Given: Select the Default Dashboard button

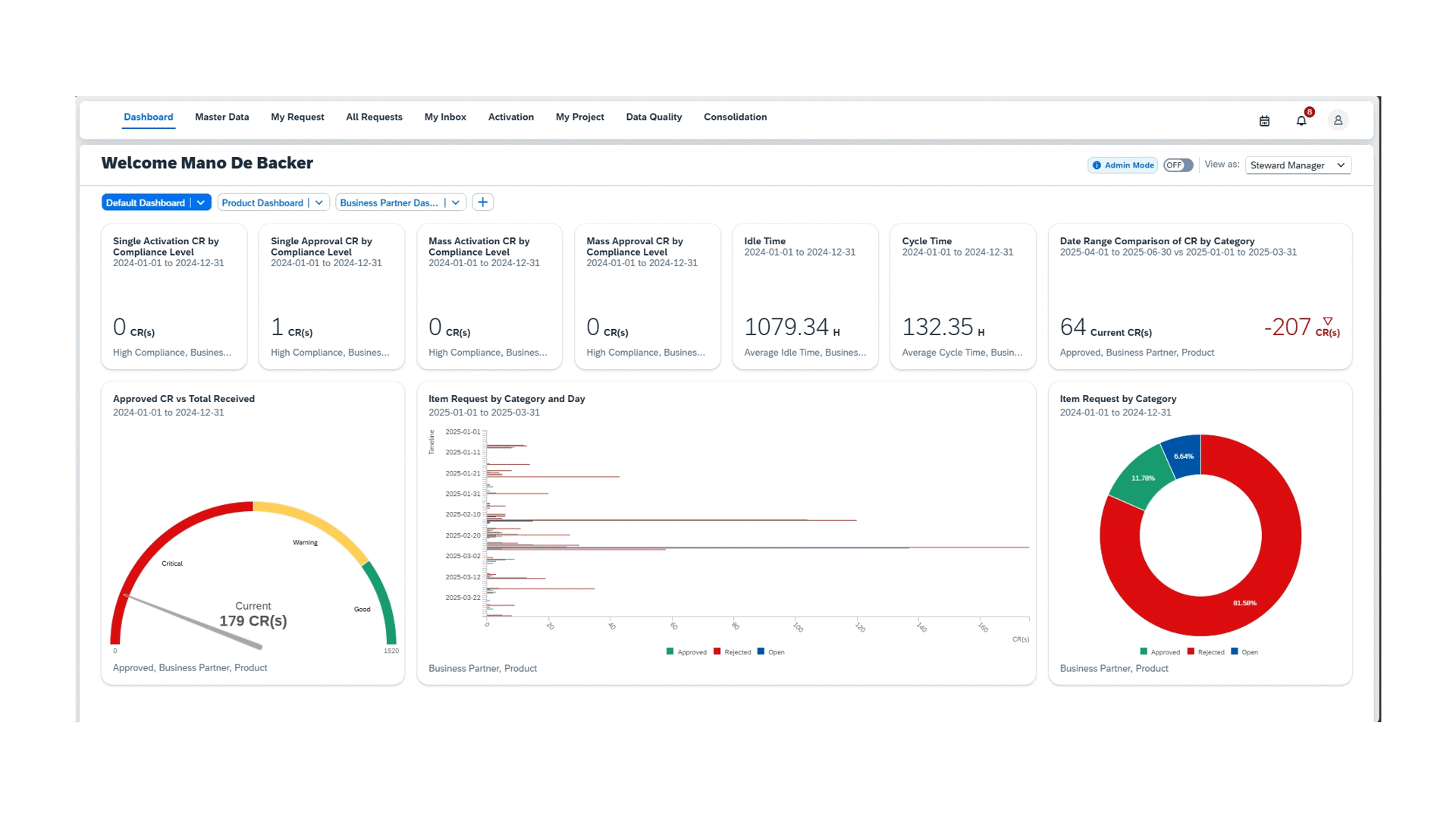Looking at the screenshot, I should pyautogui.click(x=146, y=202).
